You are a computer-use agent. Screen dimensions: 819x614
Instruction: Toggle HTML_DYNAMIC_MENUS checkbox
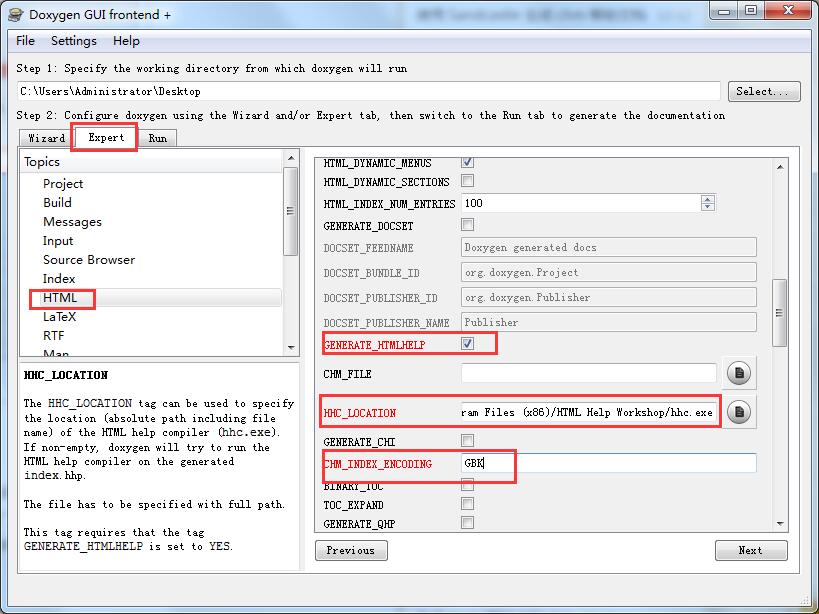[467, 162]
